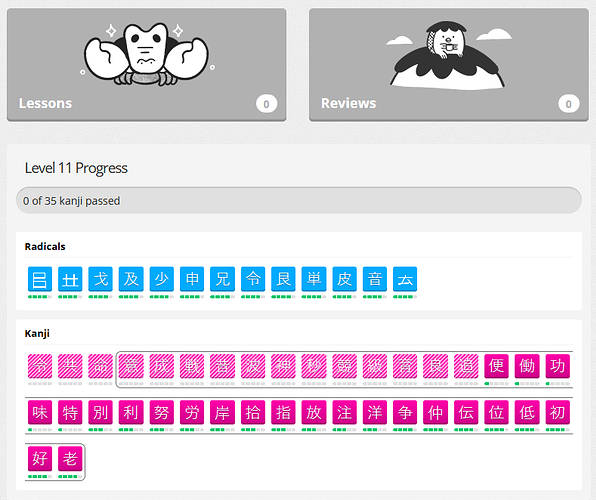Select the 音 radical tile
The width and height of the screenshot is (596, 500).
pyautogui.click(x=375, y=279)
